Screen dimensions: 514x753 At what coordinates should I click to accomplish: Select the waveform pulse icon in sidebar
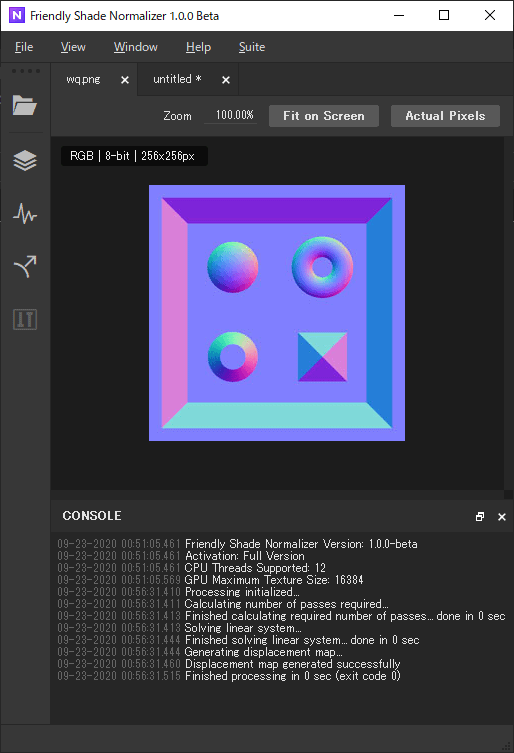coord(25,214)
